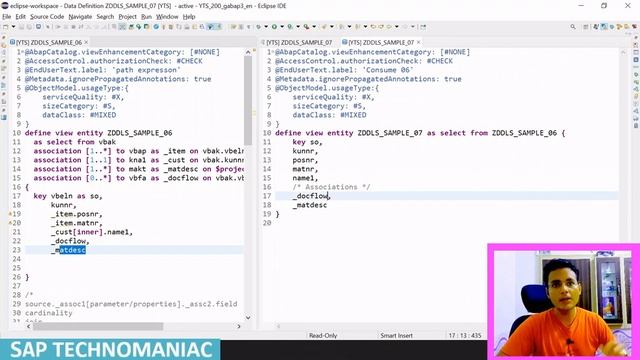Image resolution: width=640 pixels, height=360 pixels.
Task: Close the active ZDDLS_SAMPLE_07 tab
Action: click(418, 42)
